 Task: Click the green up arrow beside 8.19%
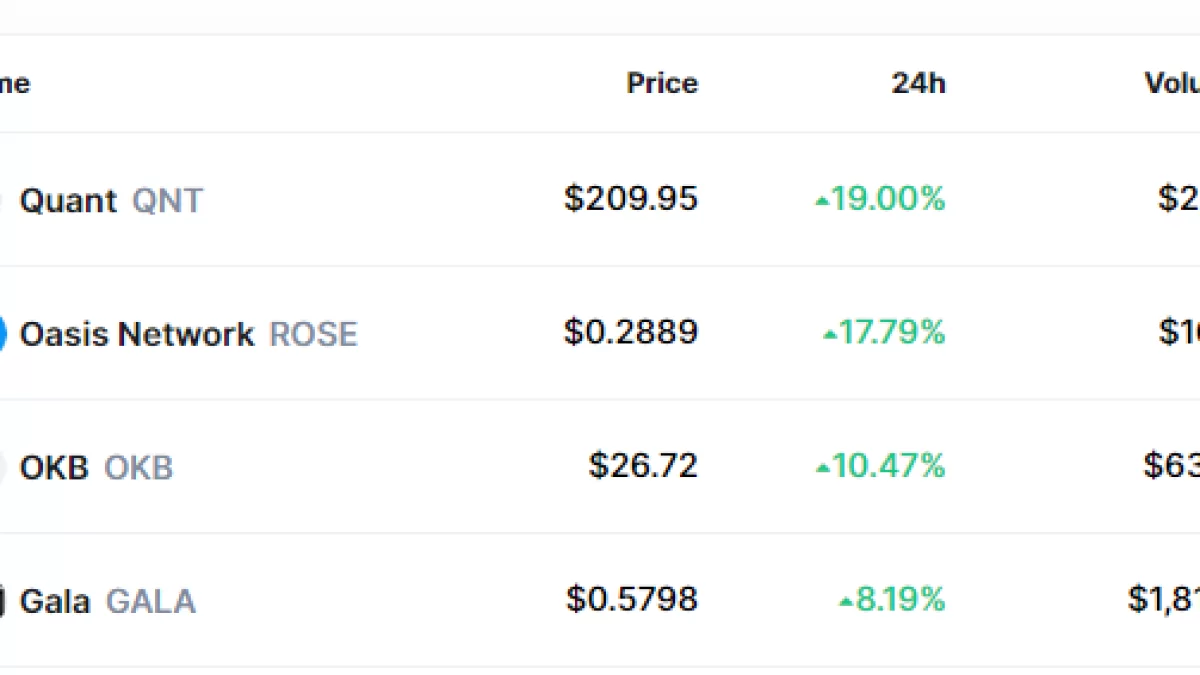(x=846, y=602)
